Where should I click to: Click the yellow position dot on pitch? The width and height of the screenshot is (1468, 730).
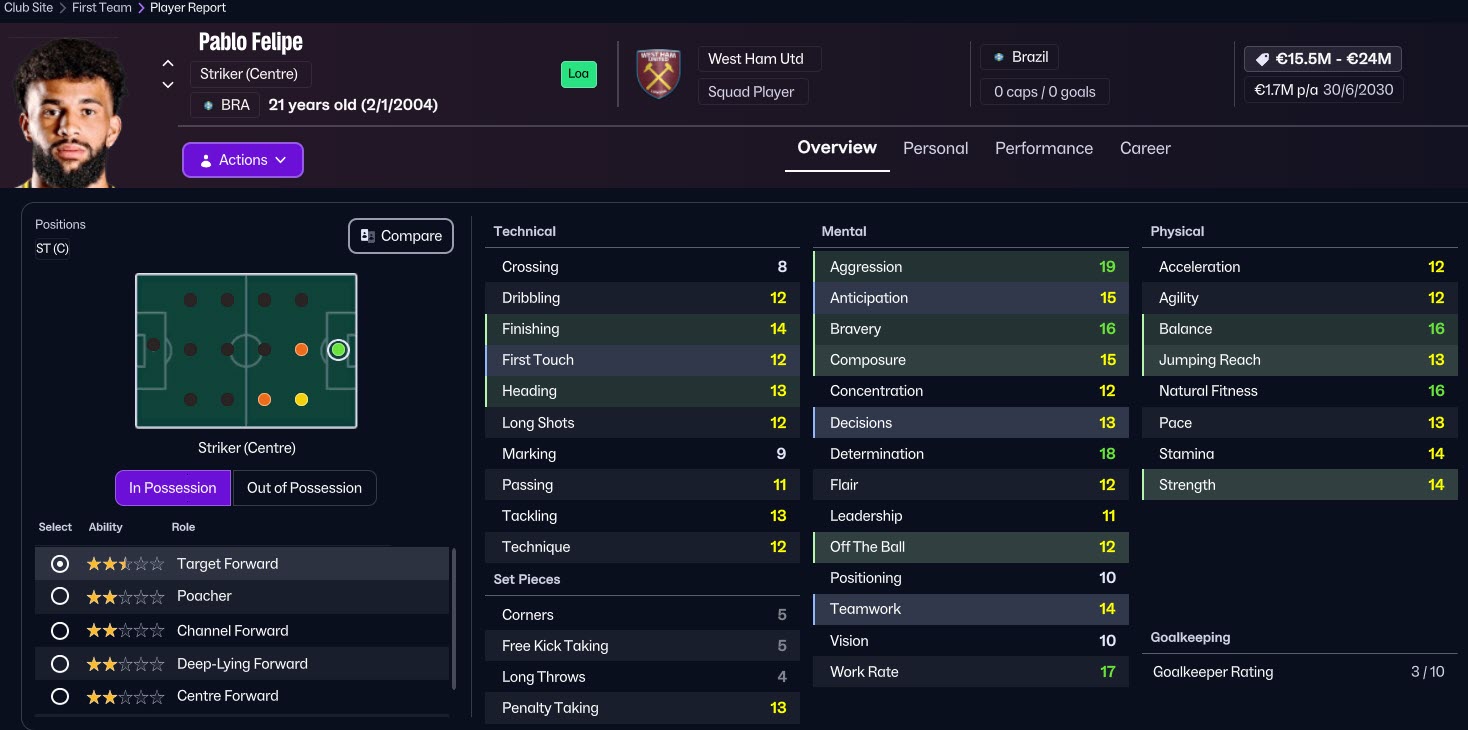pyautogui.click(x=301, y=400)
